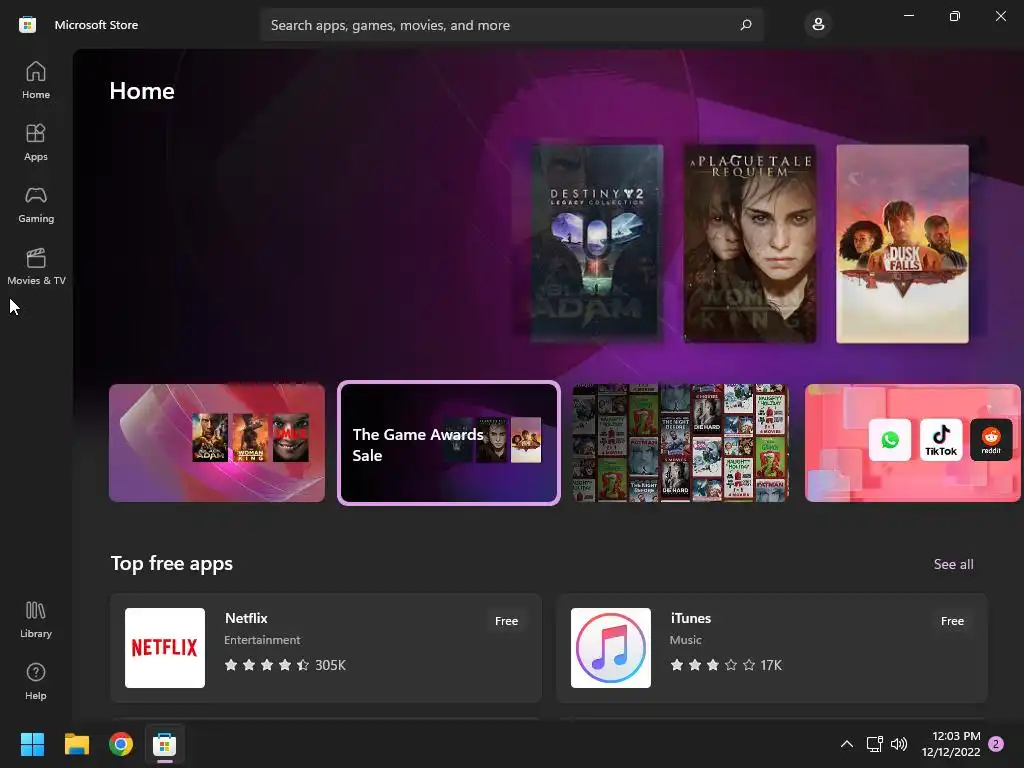Screen dimensions: 1024x768
Task: Open the notifications badge showing 2
Action: tap(996, 744)
